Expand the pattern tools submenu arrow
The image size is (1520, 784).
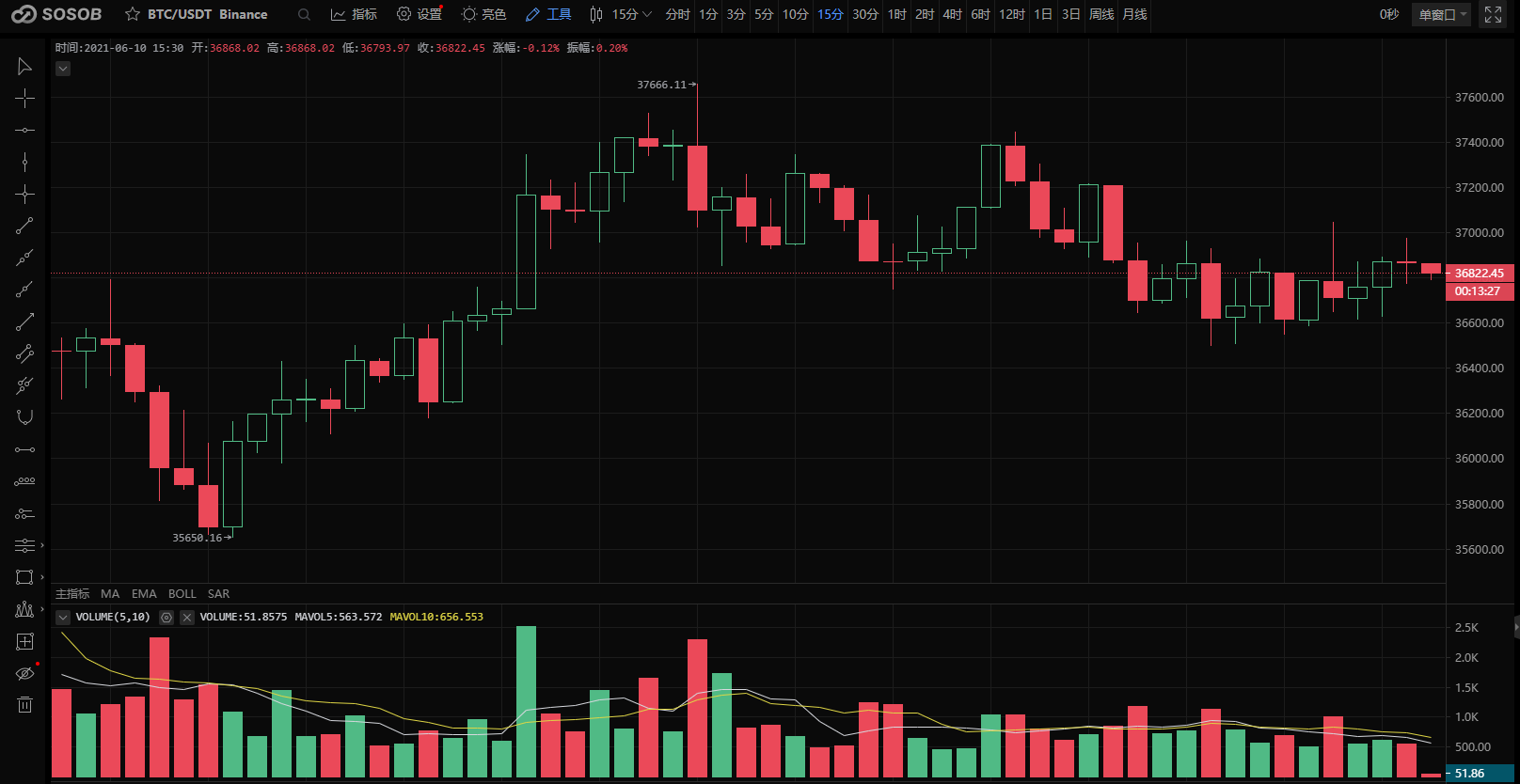tap(42, 609)
